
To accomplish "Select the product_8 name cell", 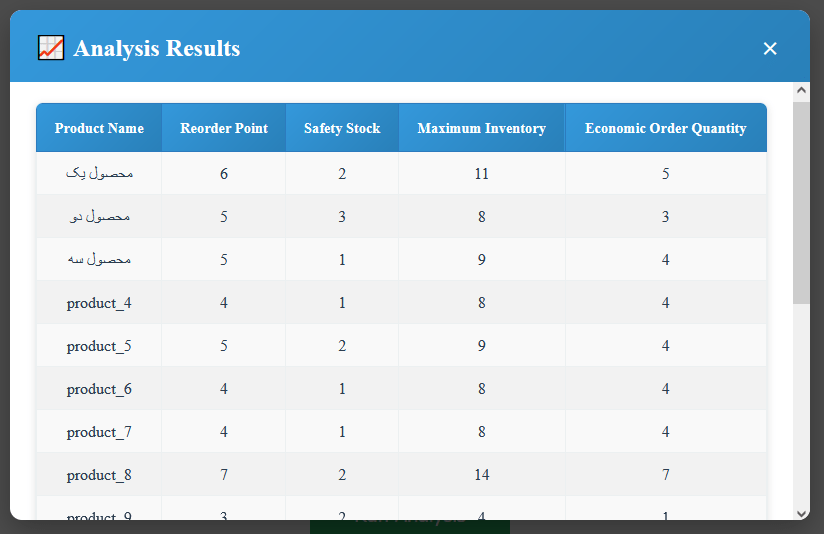I will point(99,475).
